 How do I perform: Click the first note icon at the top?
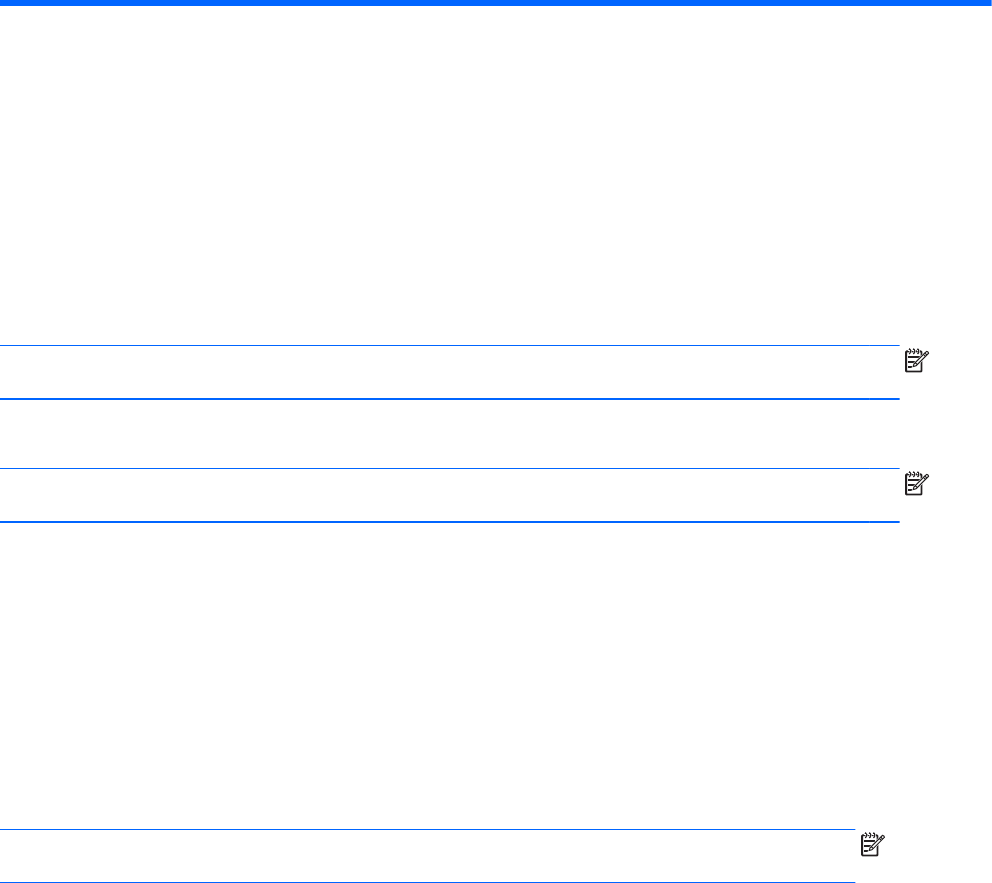(x=914, y=363)
